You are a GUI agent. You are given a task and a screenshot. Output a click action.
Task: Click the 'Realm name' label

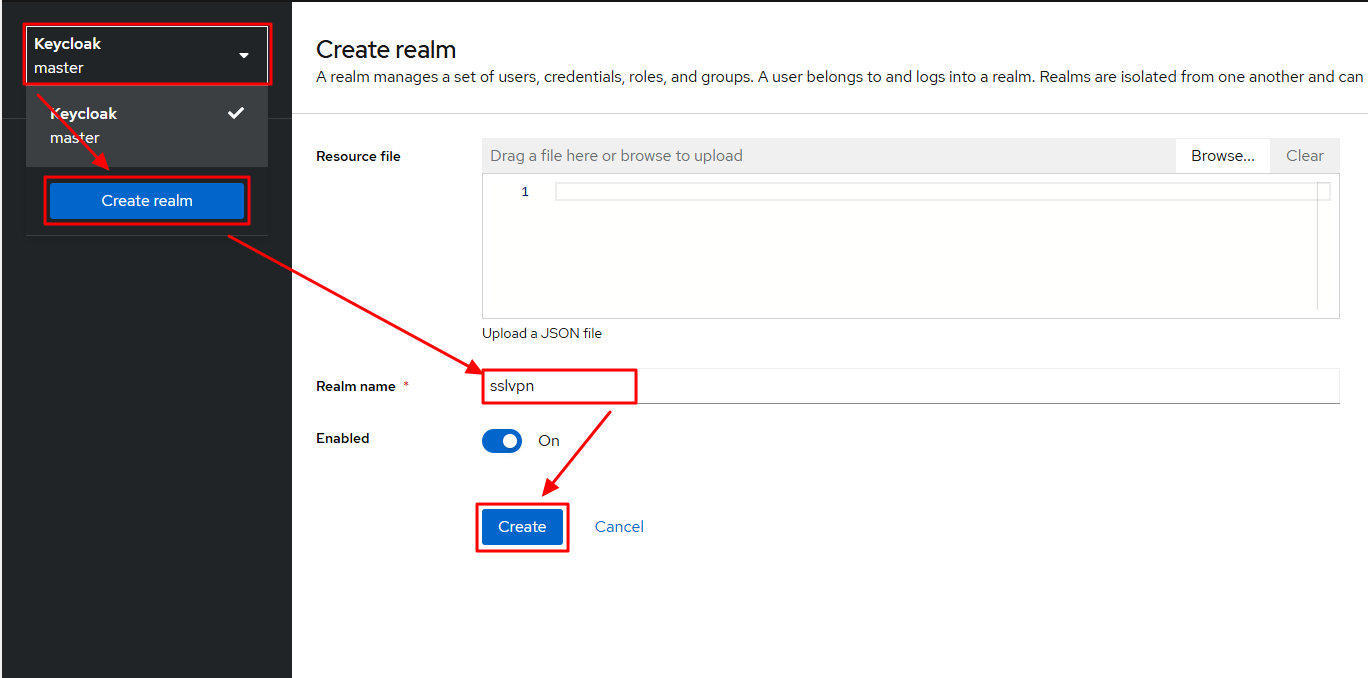[356, 386]
